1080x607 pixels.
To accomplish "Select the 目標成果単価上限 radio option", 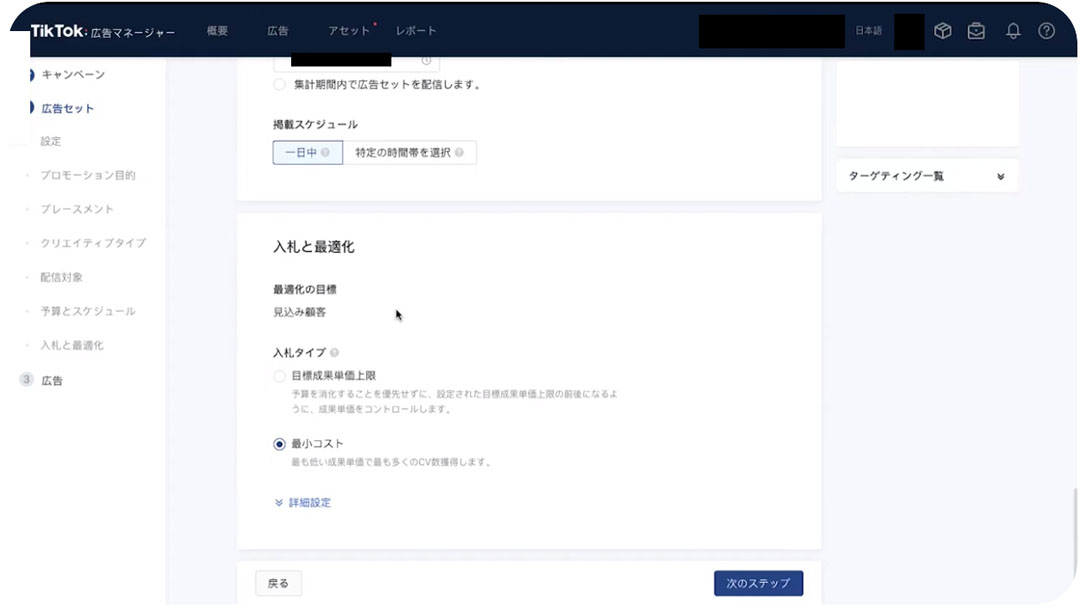I will click(x=279, y=376).
